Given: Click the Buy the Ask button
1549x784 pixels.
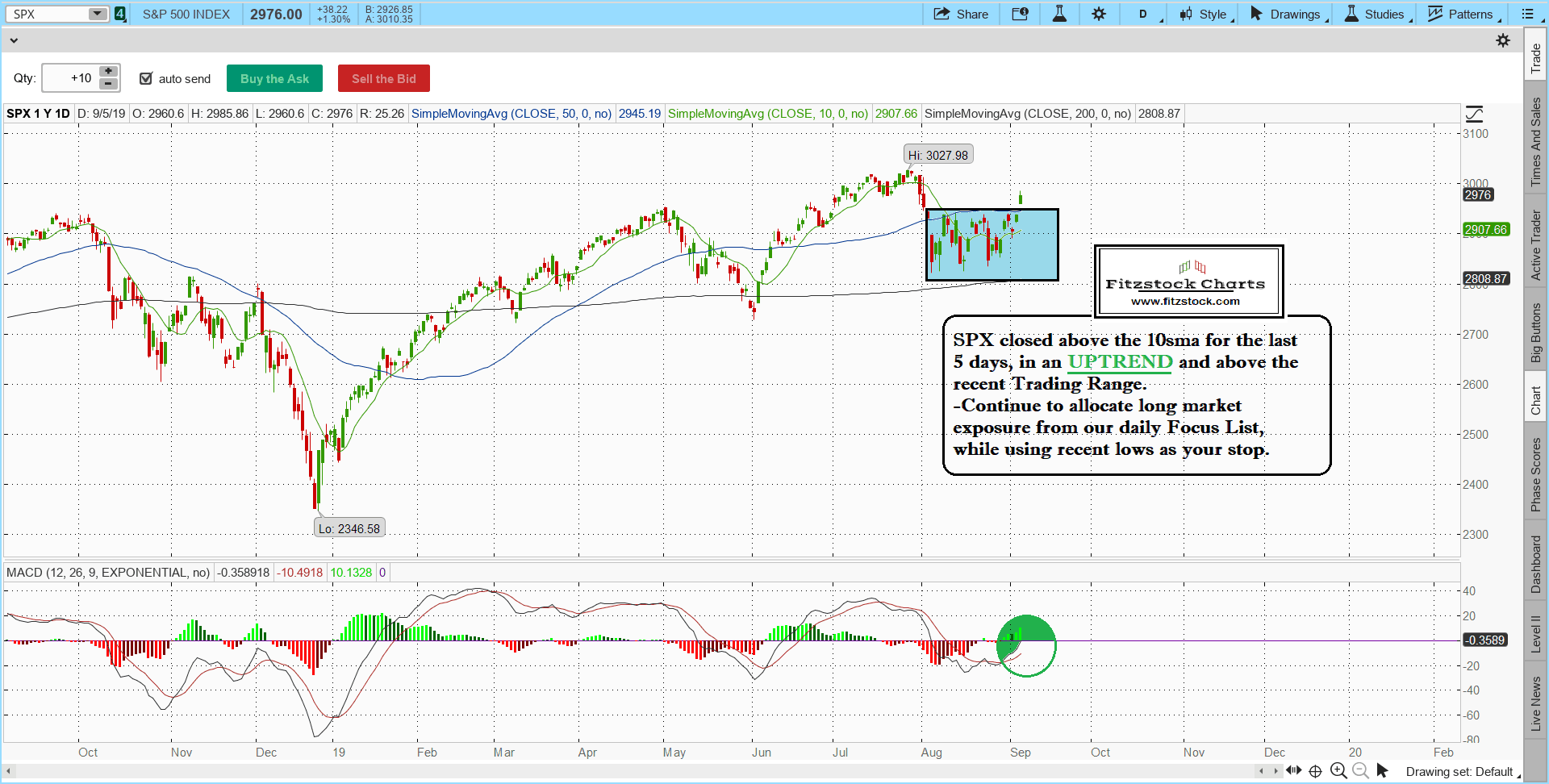Looking at the screenshot, I should pyautogui.click(x=274, y=78).
